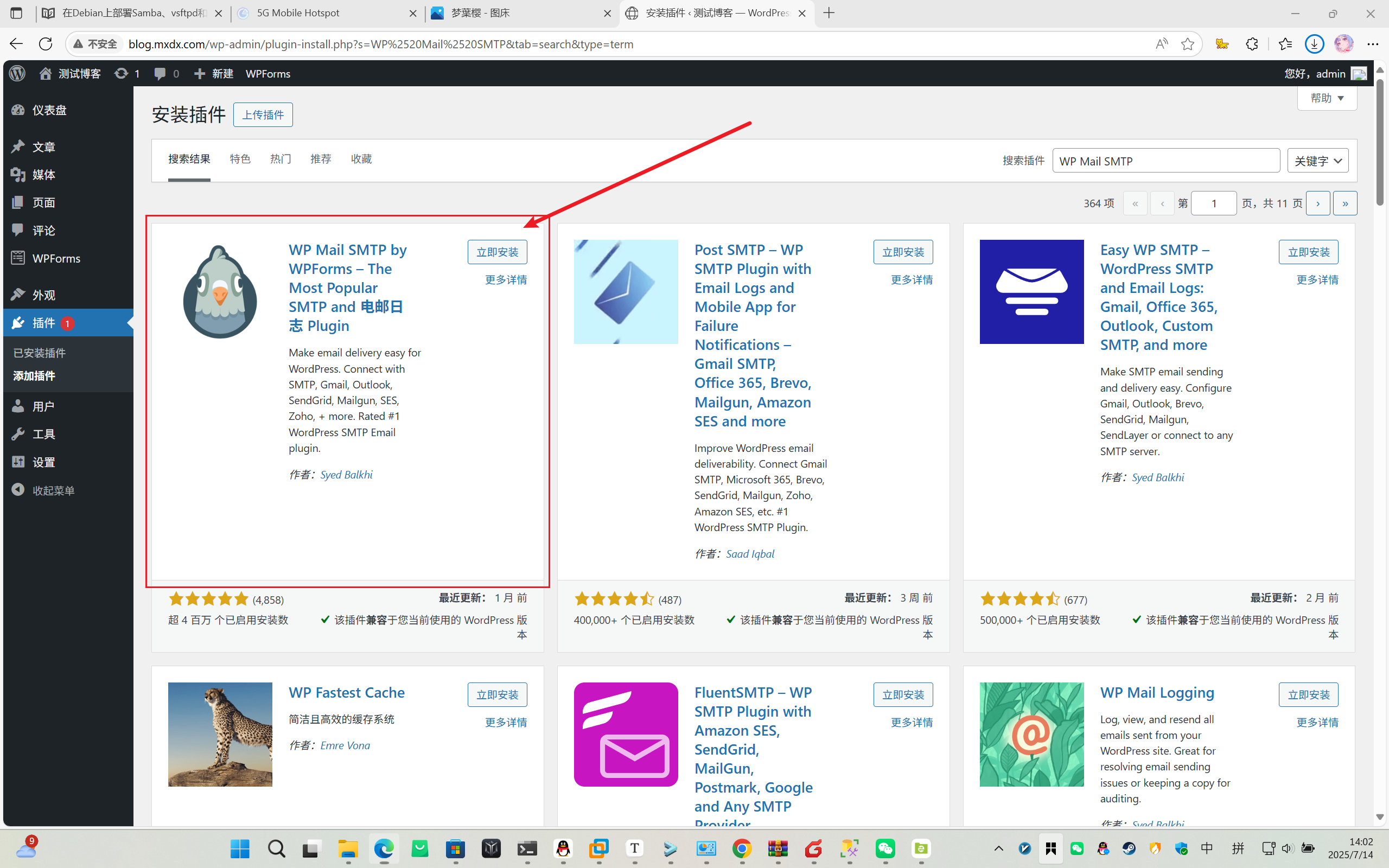Open the WP Mail SMTP by WPForms title
The width and height of the screenshot is (1389, 868).
[x=347, y=288]
